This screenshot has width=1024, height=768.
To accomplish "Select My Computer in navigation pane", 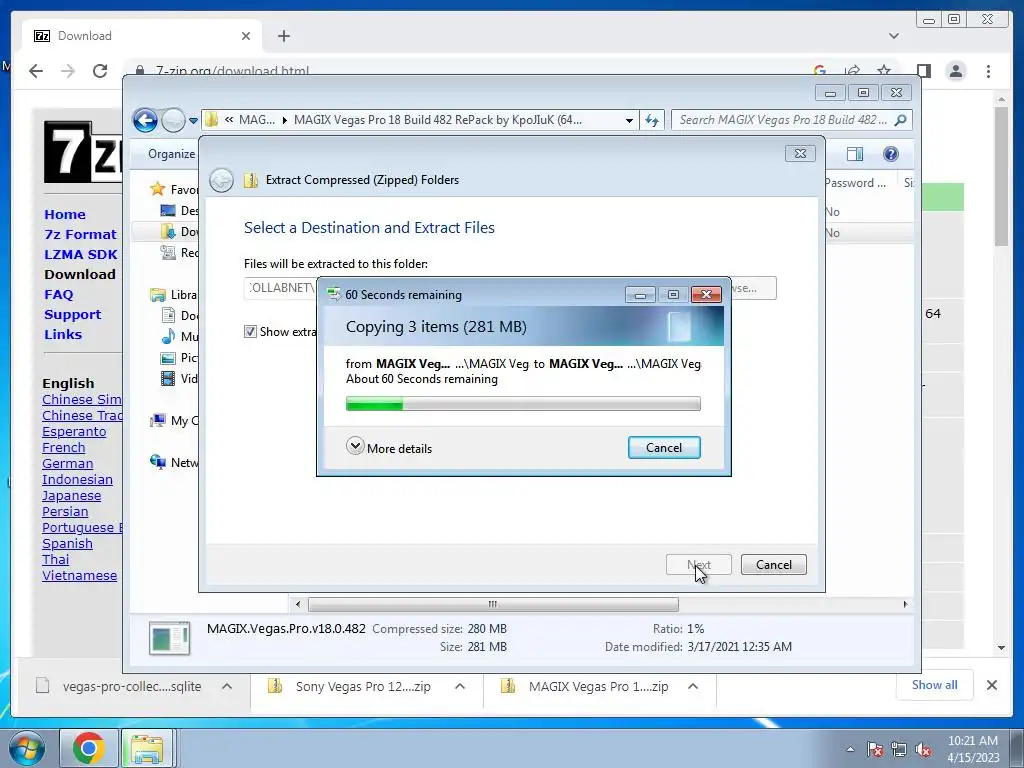I will [x=157, y=421].
